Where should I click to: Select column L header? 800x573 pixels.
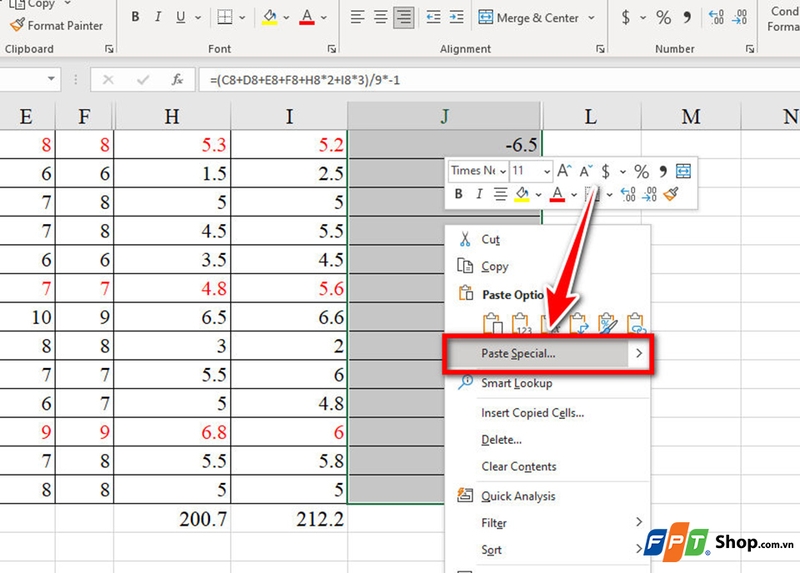pos(591,116)
